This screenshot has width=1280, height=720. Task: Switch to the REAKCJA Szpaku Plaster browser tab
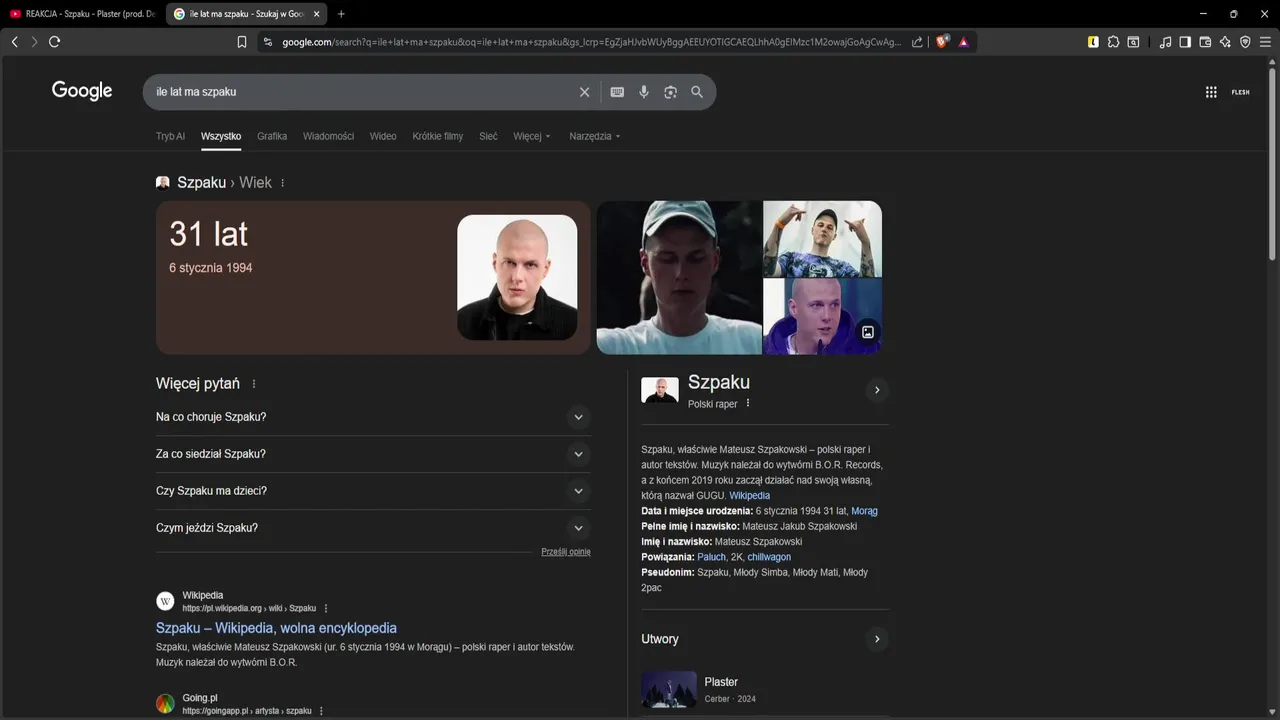82,14
